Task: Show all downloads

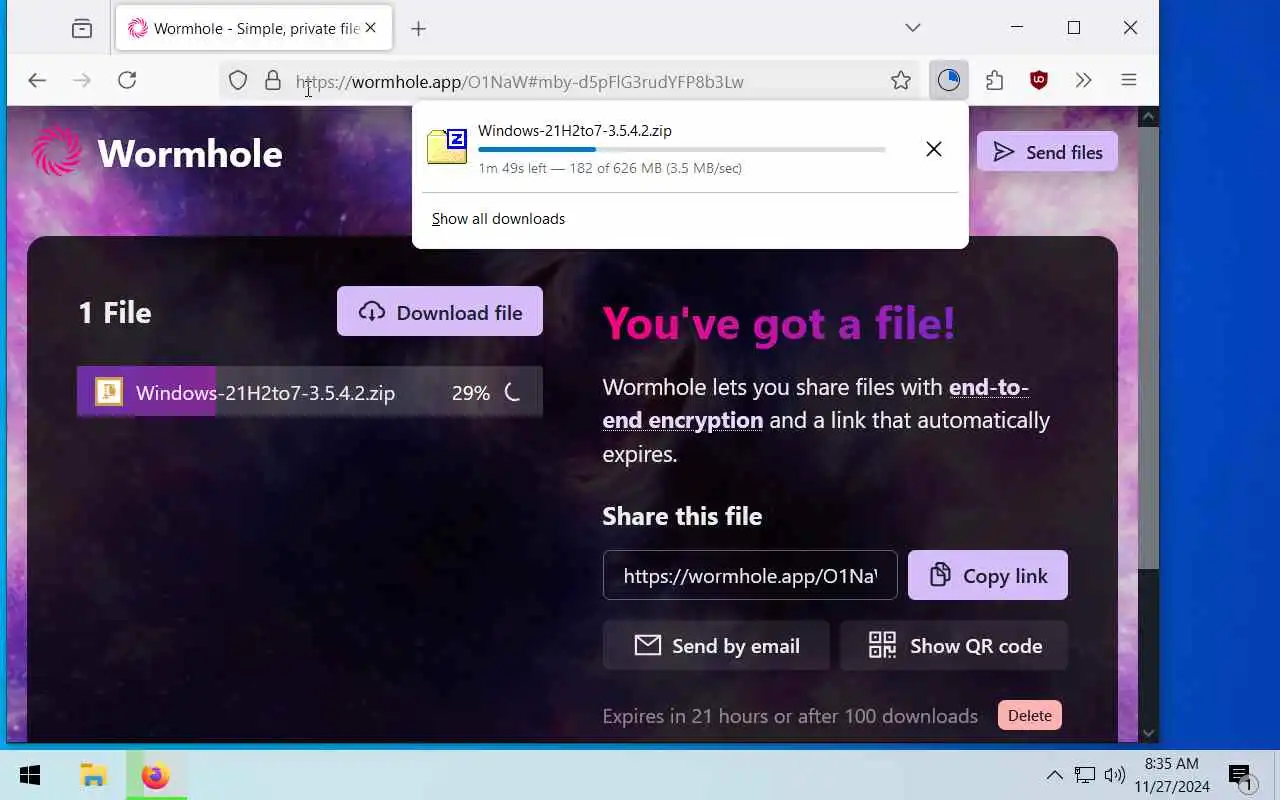Action: pos(498,219)
